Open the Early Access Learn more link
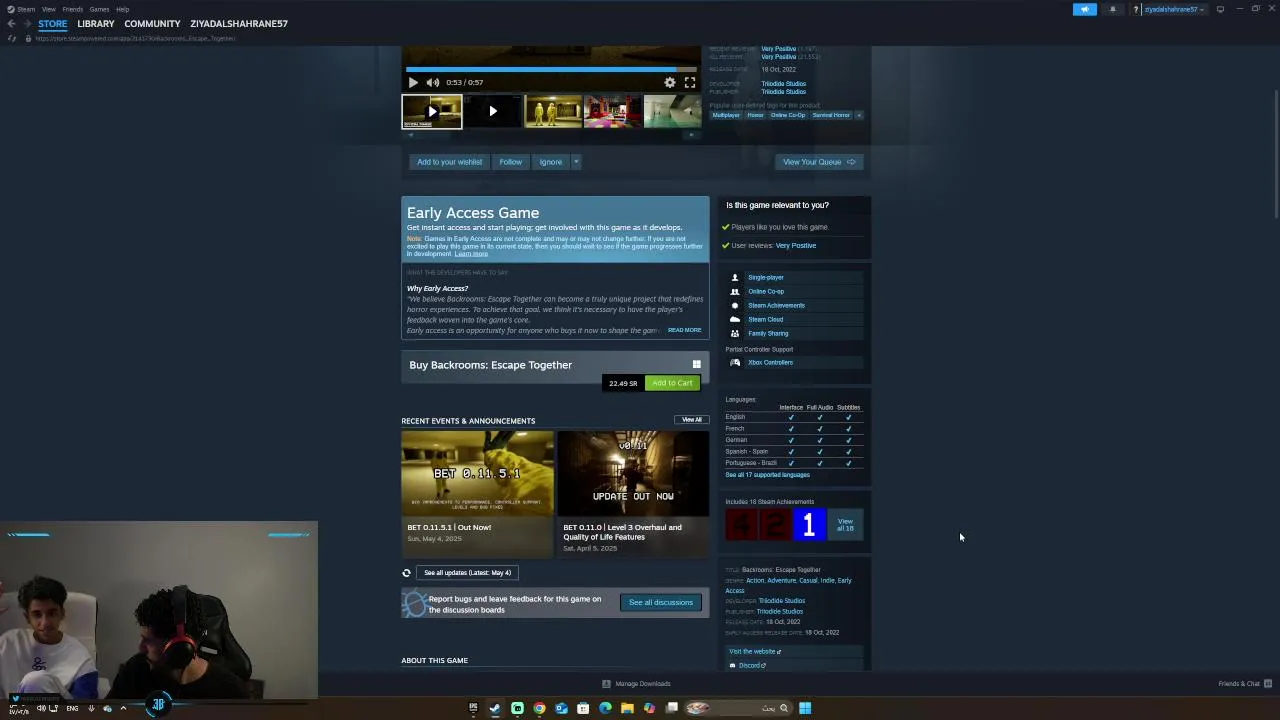Viewport: 1280px width, 720px height. pyautogui.click(x=471, y=254)
